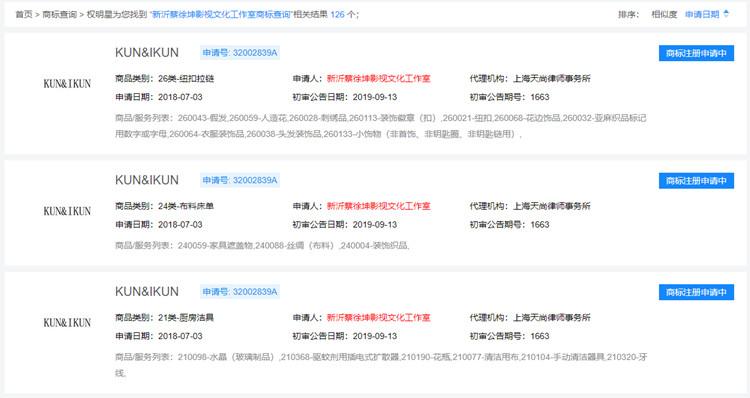The image size is (750, 398).
Task: Click red applicant name in 26类 record
Action: click(378, 78)
